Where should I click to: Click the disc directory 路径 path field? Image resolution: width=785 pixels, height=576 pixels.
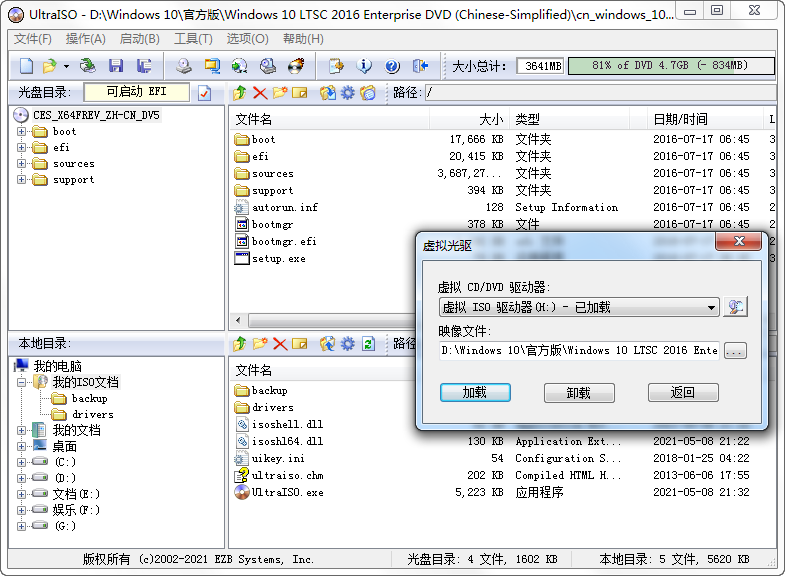tap(600, 93)
